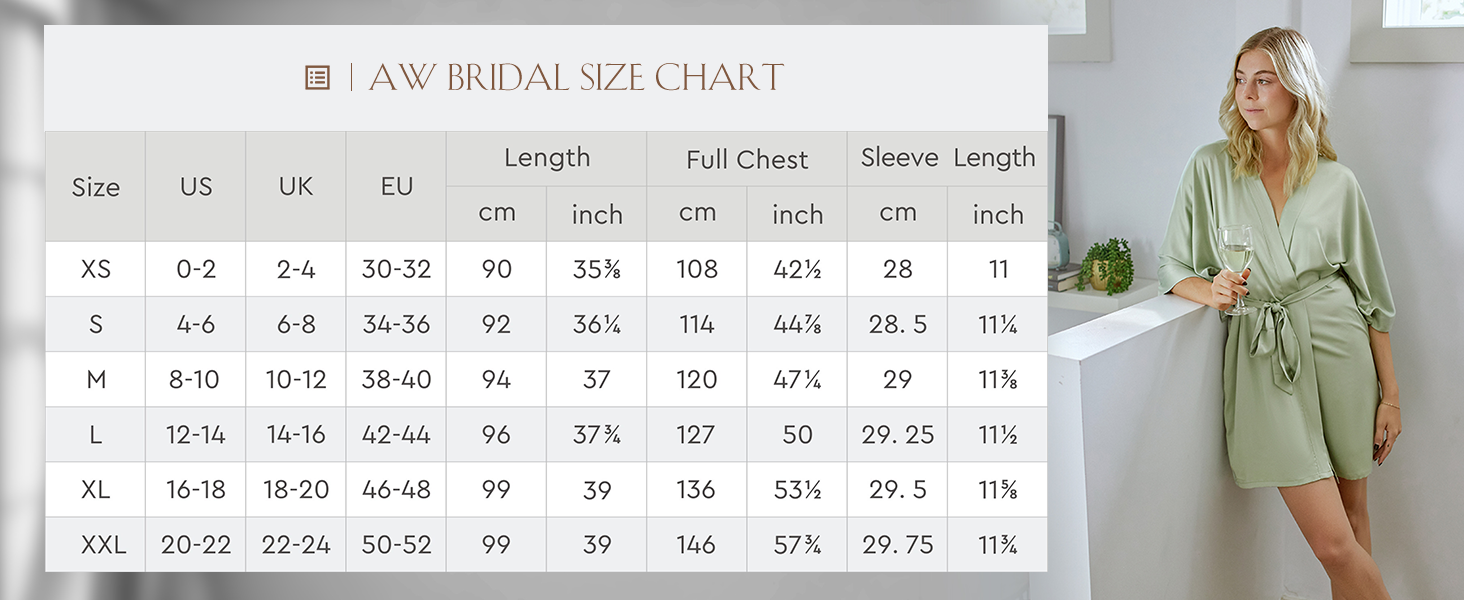
Task: Select the US column header
Action: click(196, 186)
